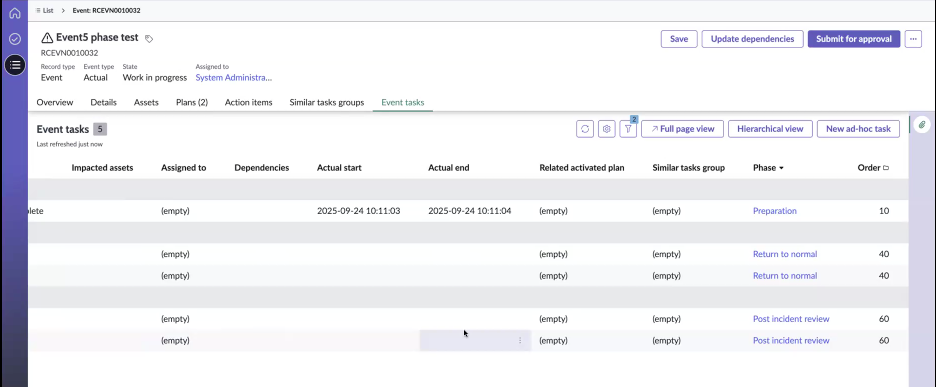Open Return to normal link in first order-40 row

pos(785,254)
